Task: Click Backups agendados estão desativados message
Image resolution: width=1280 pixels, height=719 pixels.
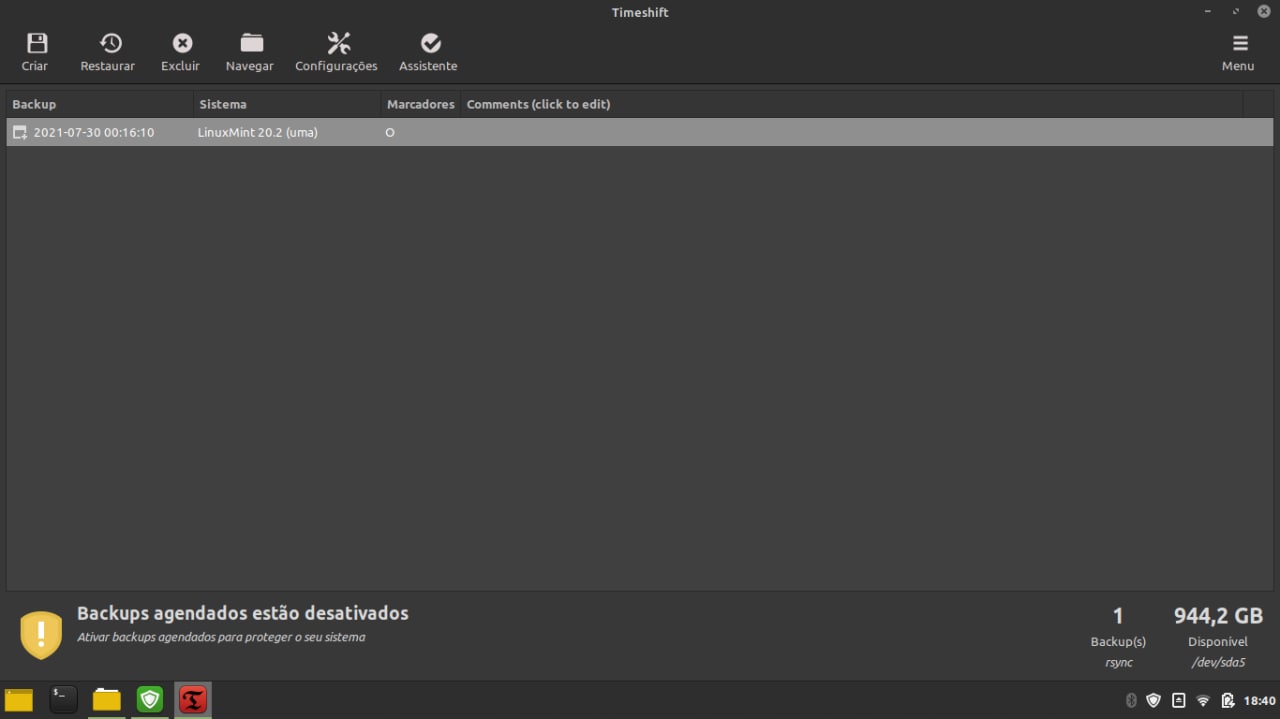Action: [243, 613]
